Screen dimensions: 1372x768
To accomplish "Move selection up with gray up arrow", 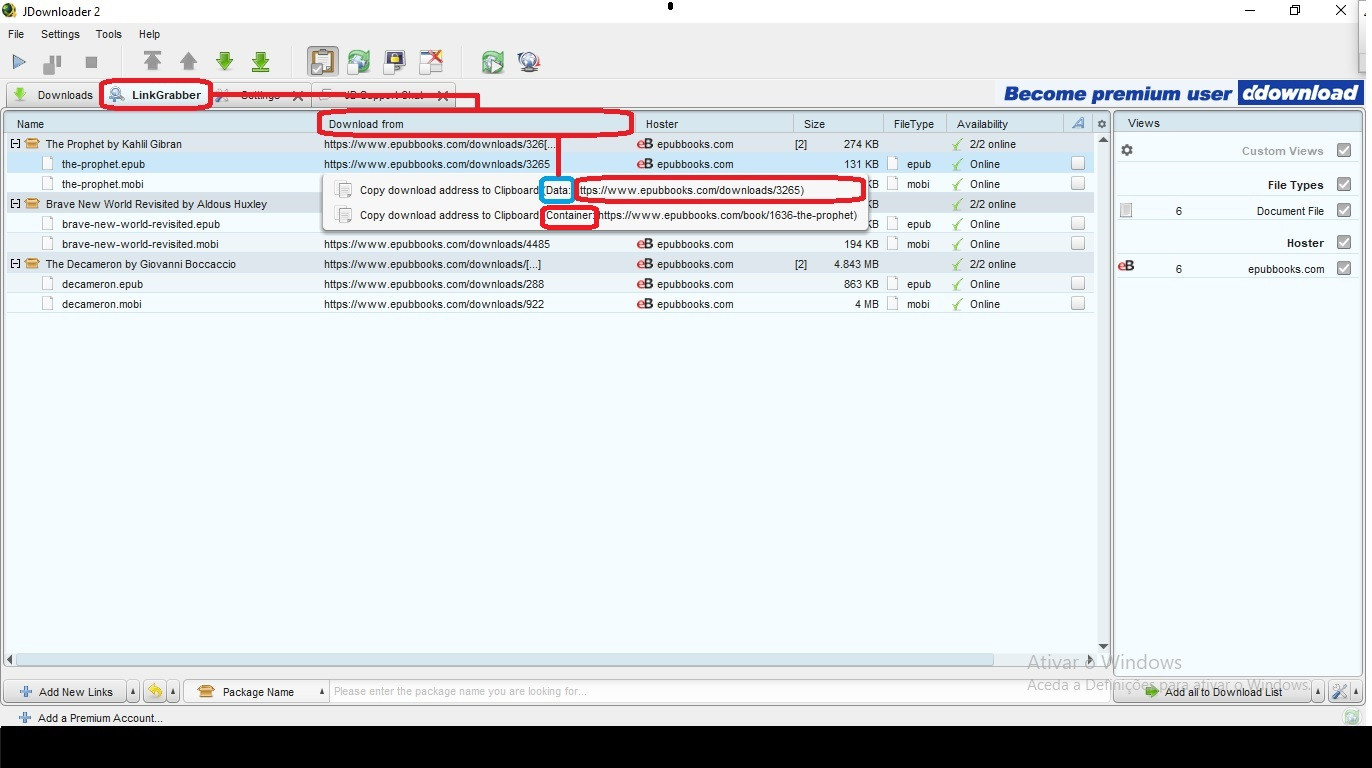I will pos(188,62).
